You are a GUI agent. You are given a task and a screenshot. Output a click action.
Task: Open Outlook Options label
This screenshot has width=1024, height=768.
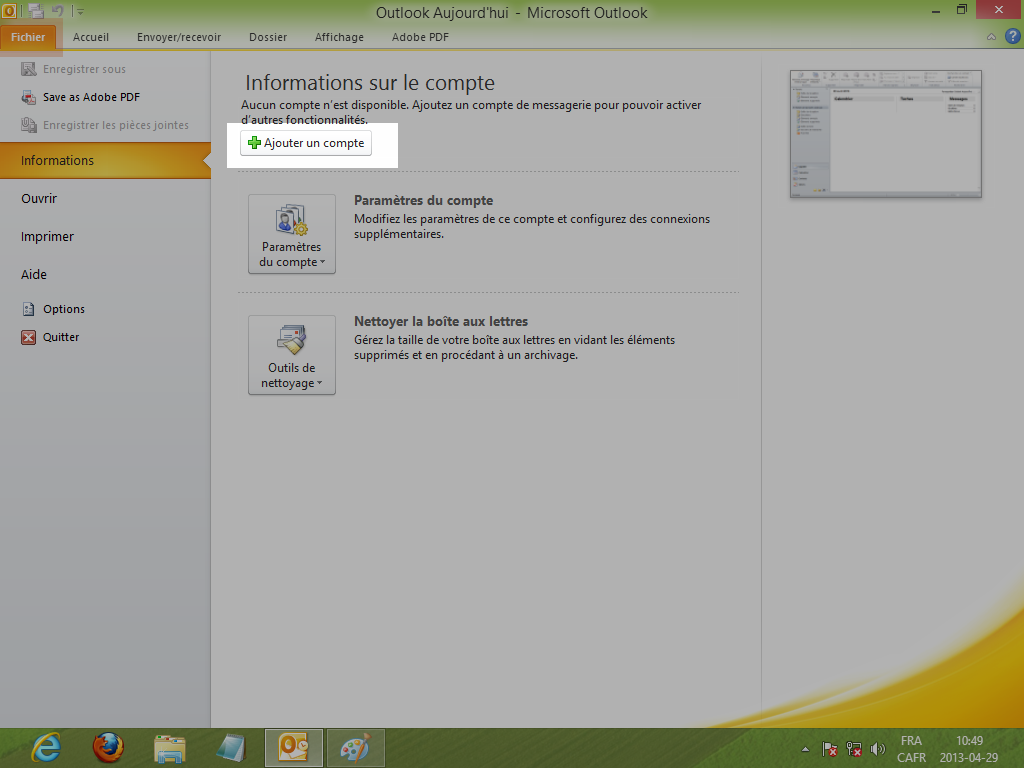point(64,309)
